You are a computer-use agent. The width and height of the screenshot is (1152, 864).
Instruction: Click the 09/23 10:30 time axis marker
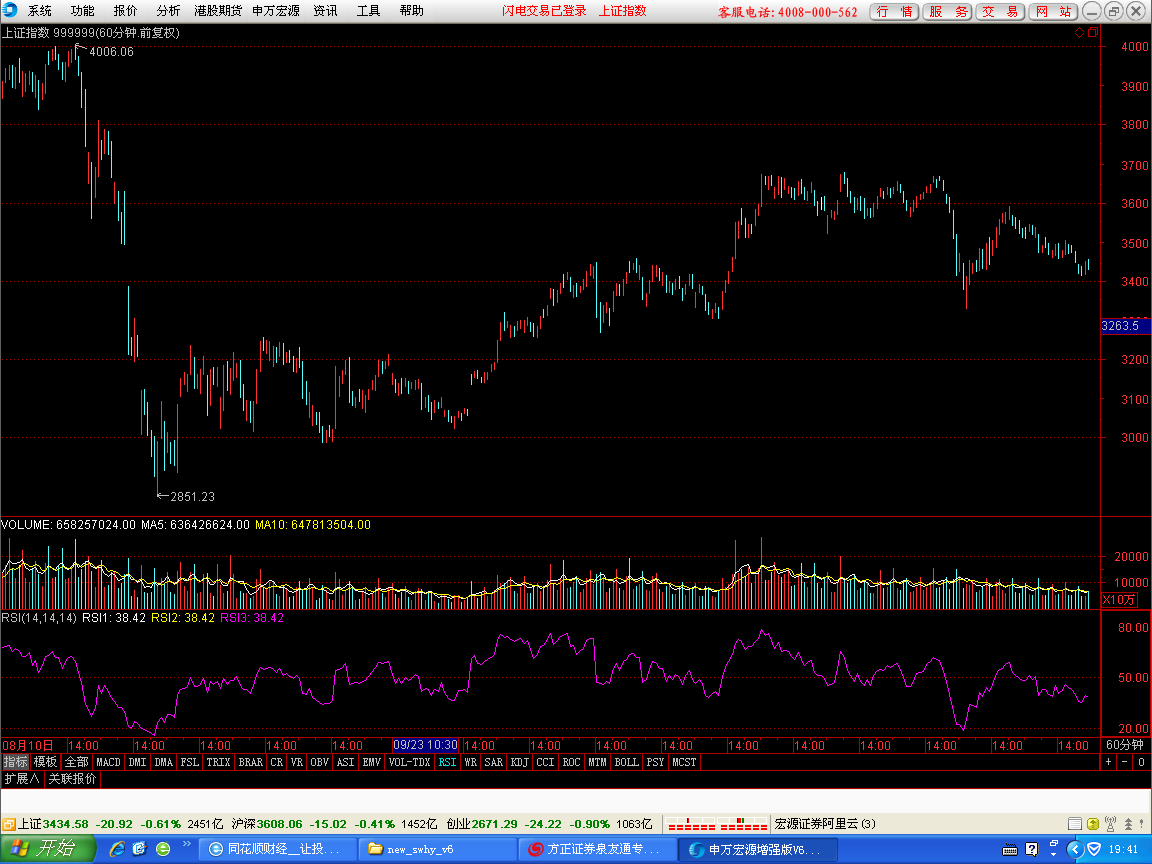click(x=425, y=745)
